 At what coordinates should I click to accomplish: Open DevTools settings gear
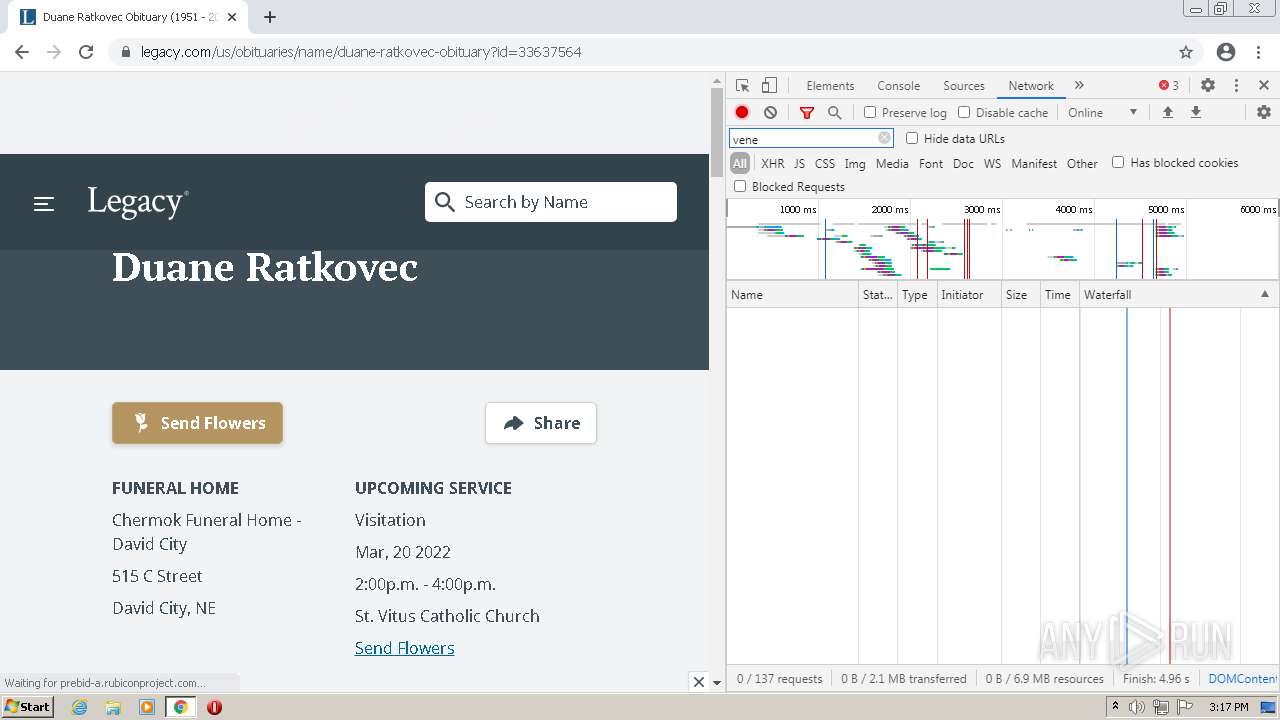1208,86
